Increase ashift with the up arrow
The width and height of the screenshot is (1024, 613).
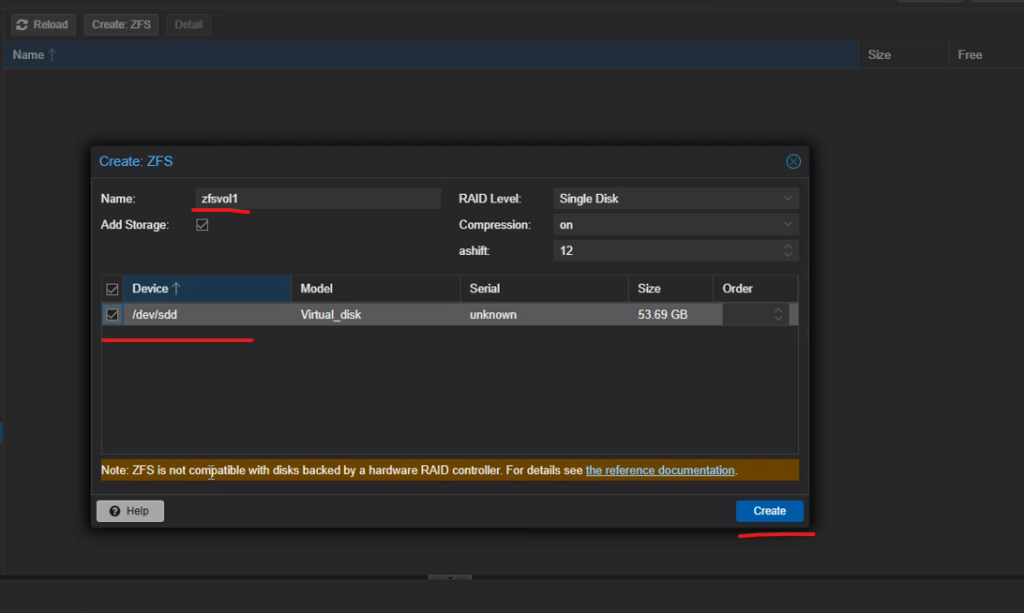pyautogui.click(x=788, y=246)
